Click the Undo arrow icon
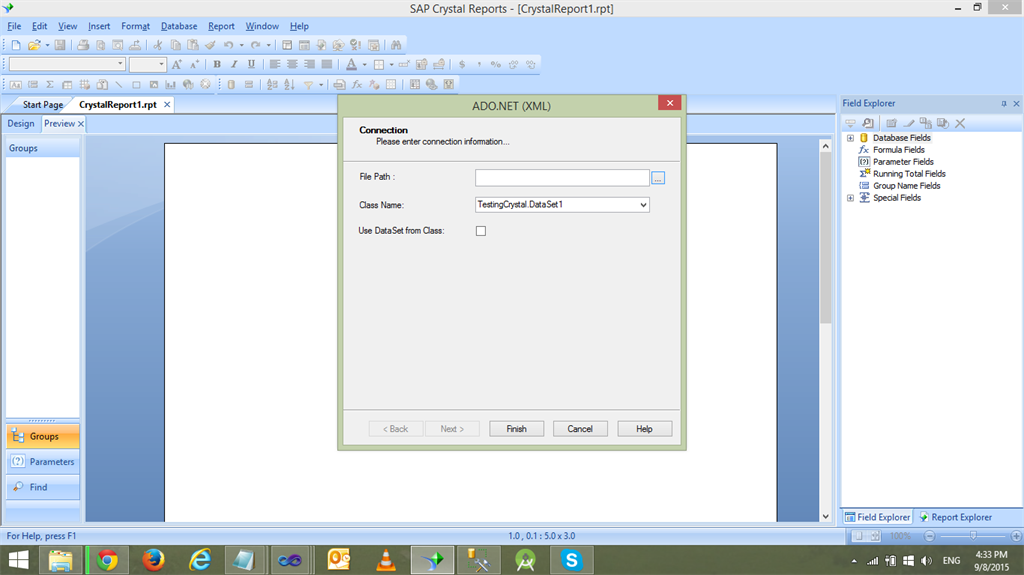 pyautogui.click(x=228, y=45)
